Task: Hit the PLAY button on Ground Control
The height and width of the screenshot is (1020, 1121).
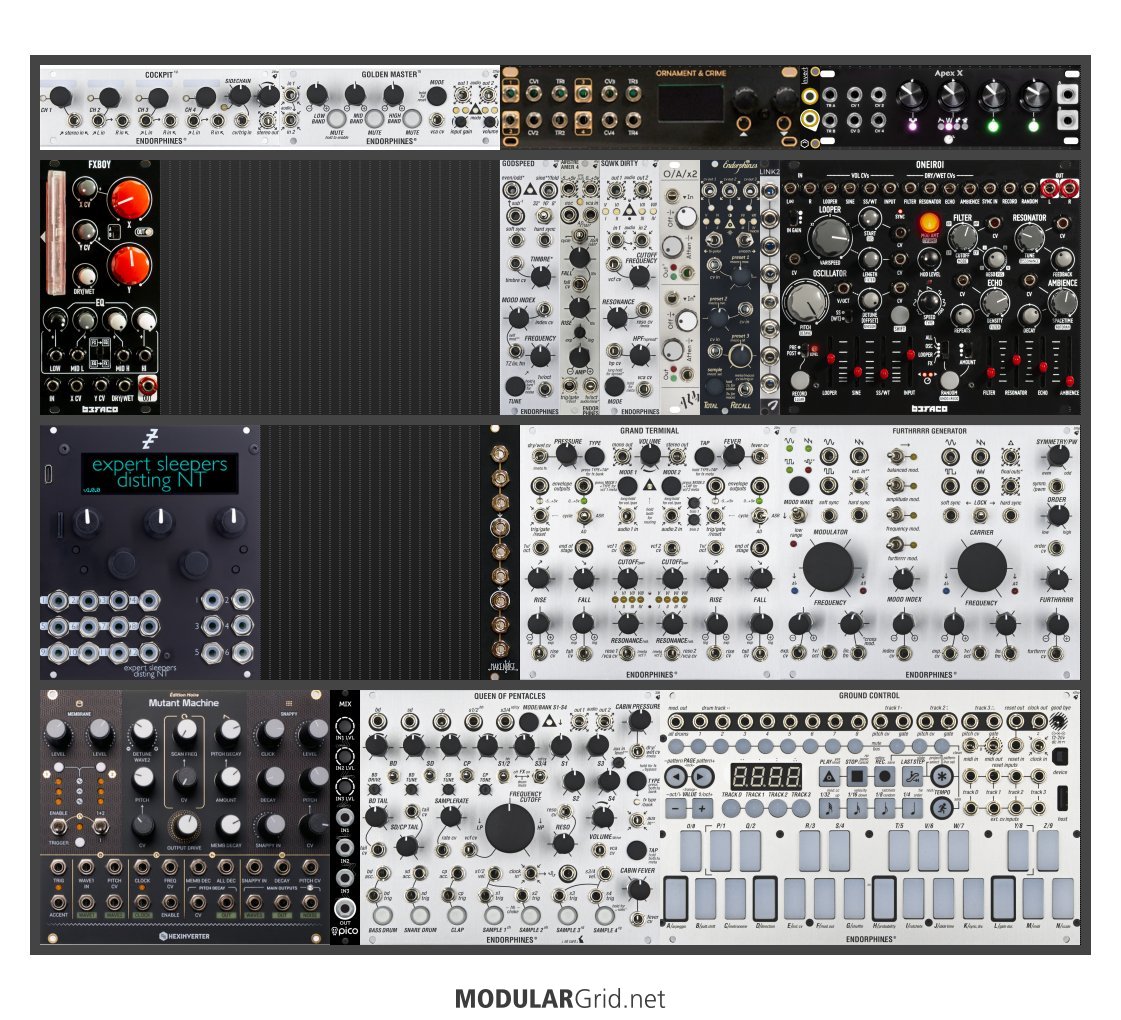Action: [829, 776]
